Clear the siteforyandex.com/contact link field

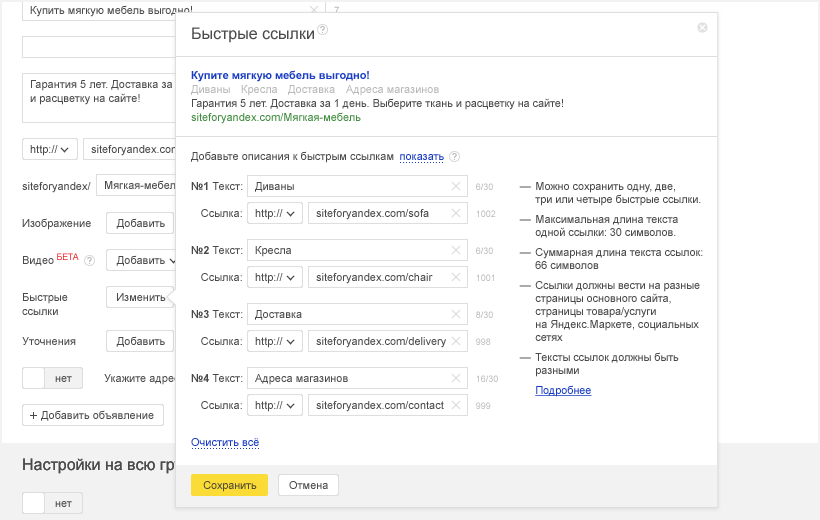(455, 405)
